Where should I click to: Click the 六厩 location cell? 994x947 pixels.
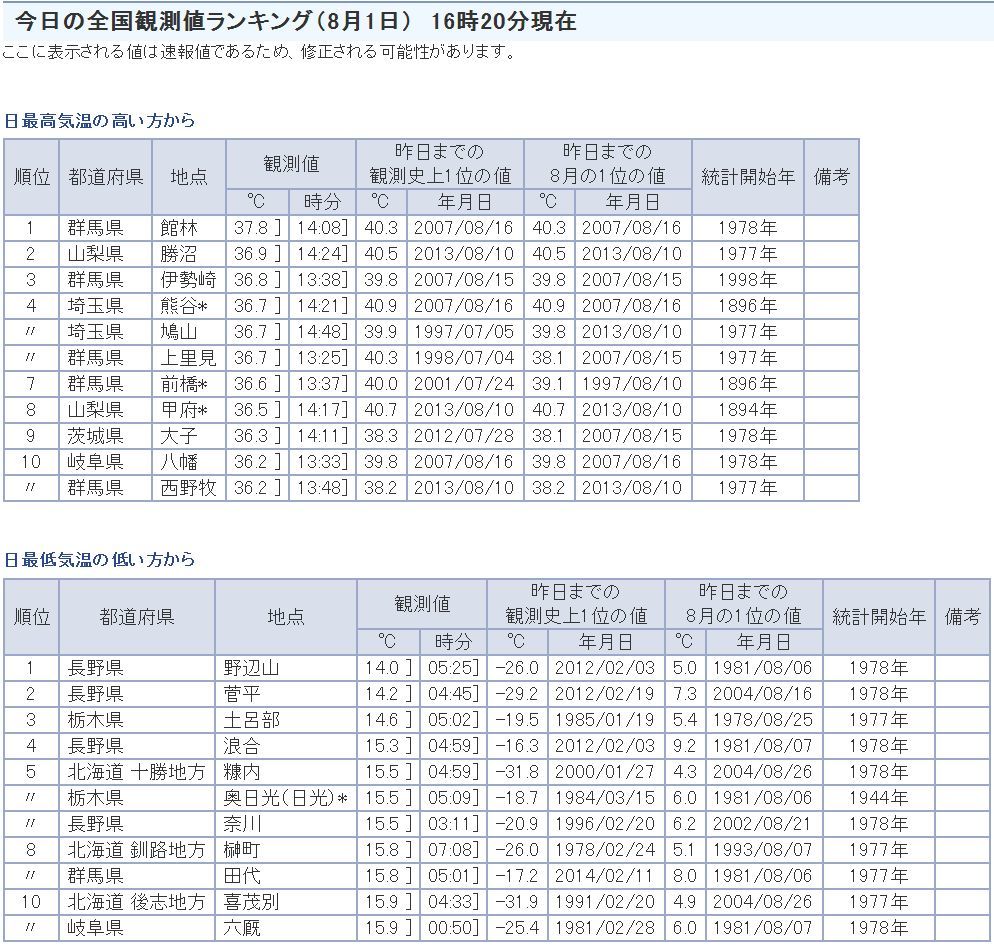(x=243, y=928)
